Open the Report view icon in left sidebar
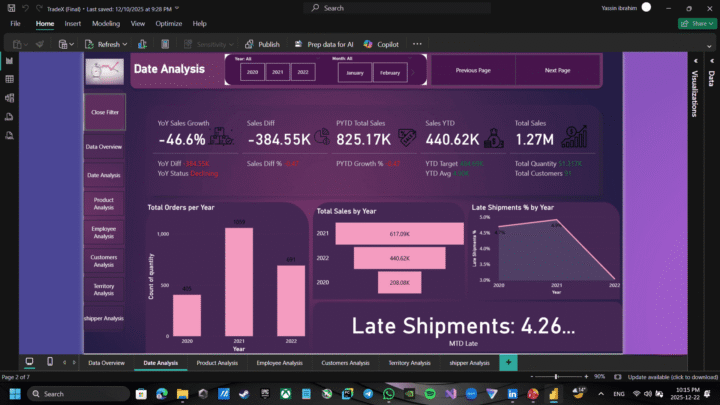This screenshot has width=720, height=405. (9, 61)
